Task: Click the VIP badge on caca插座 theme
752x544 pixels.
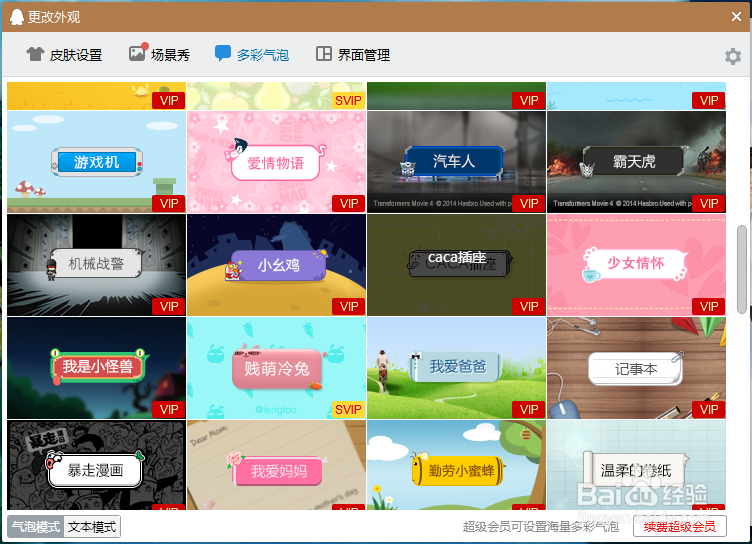Action: [x=529, y=307]
